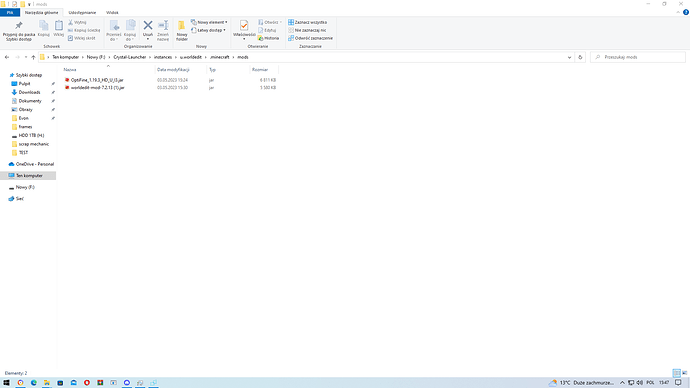
Task: Switch to details view icon in status bar
Action: [x=676, y=373]
